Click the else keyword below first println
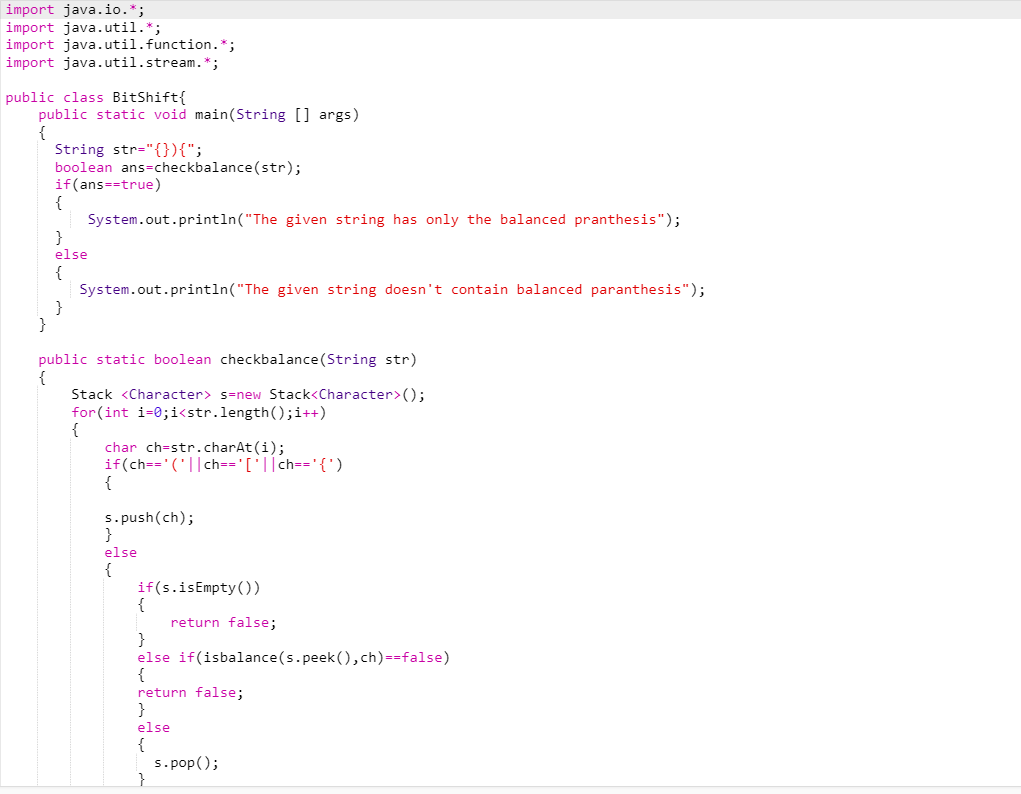The height and width of the screenshot is (794, 1021). (70, 254)
